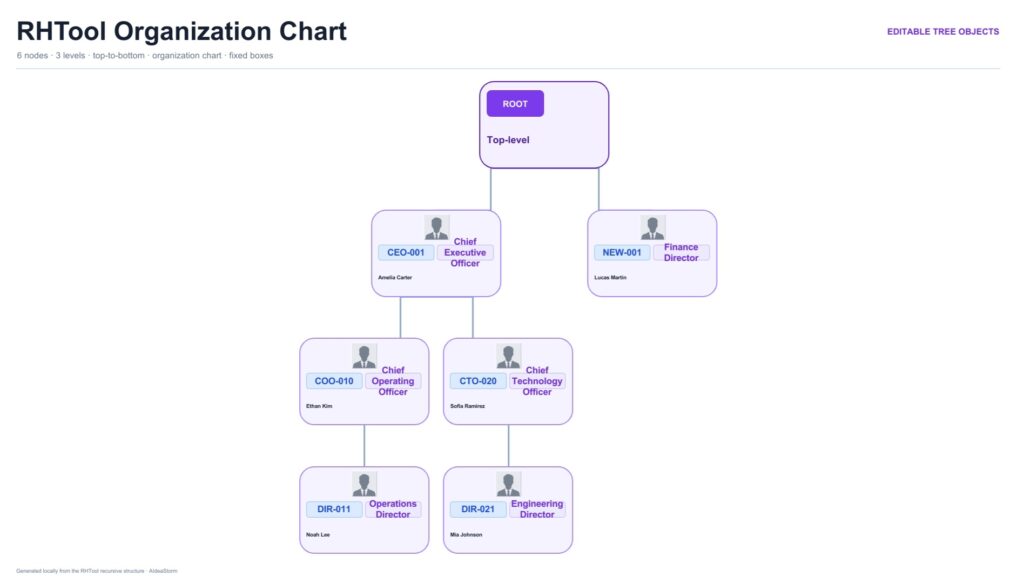Select the DIR-011 ID tag

point(334,509)
